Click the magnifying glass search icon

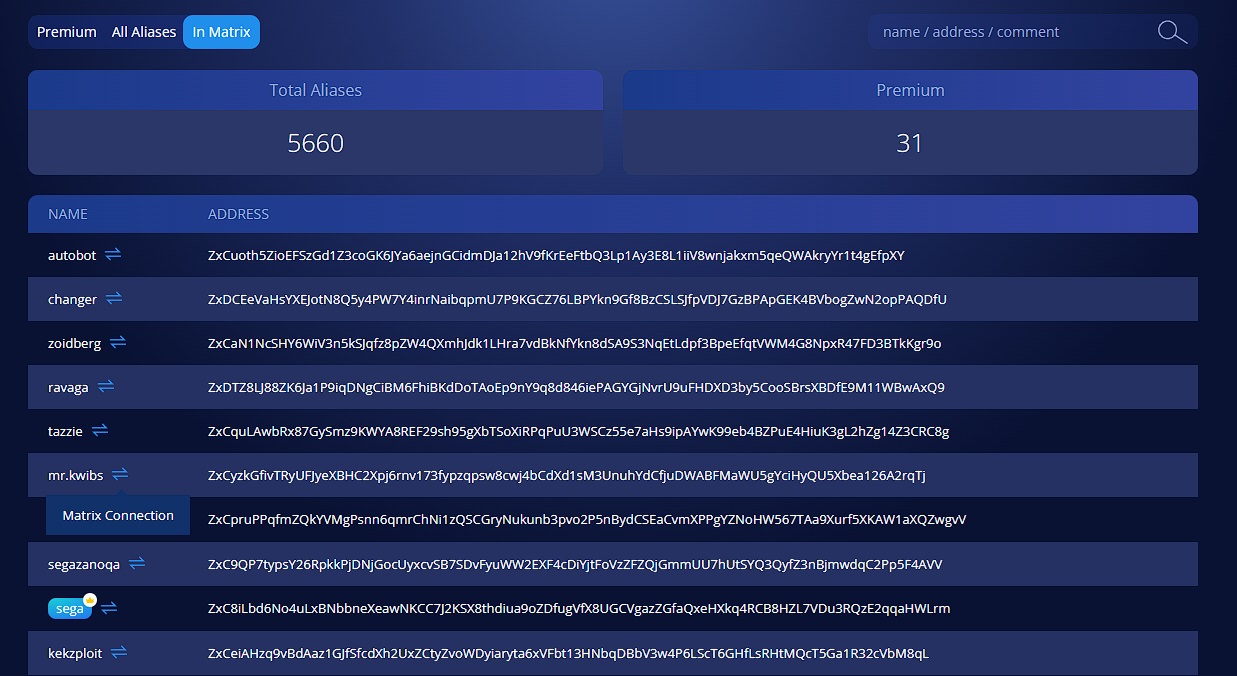(1172, 32)
